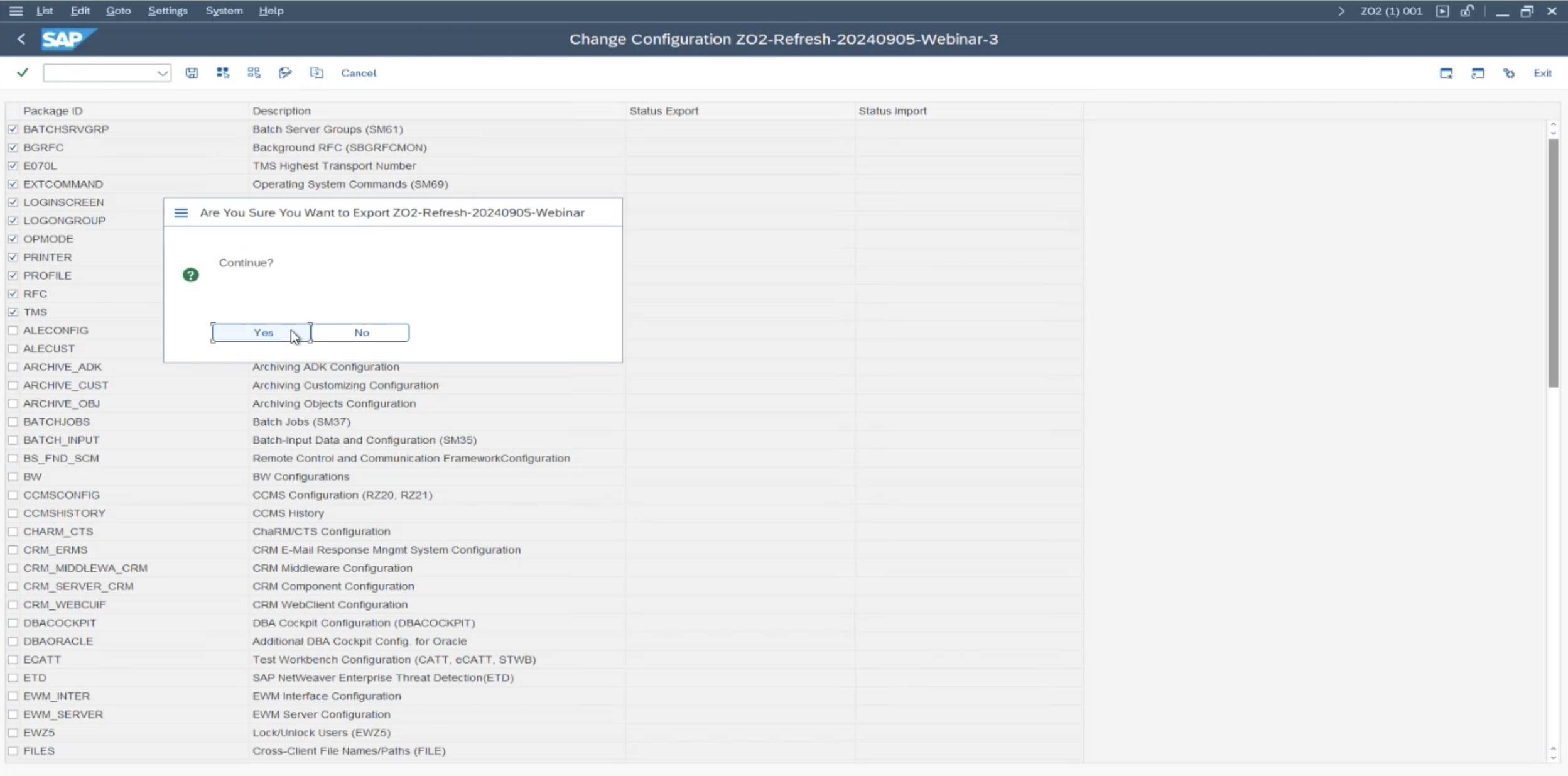Viewport: 1568px width, 776px height.
Task: Click the unlocked padlock icon
Action: coord(1467,11)
